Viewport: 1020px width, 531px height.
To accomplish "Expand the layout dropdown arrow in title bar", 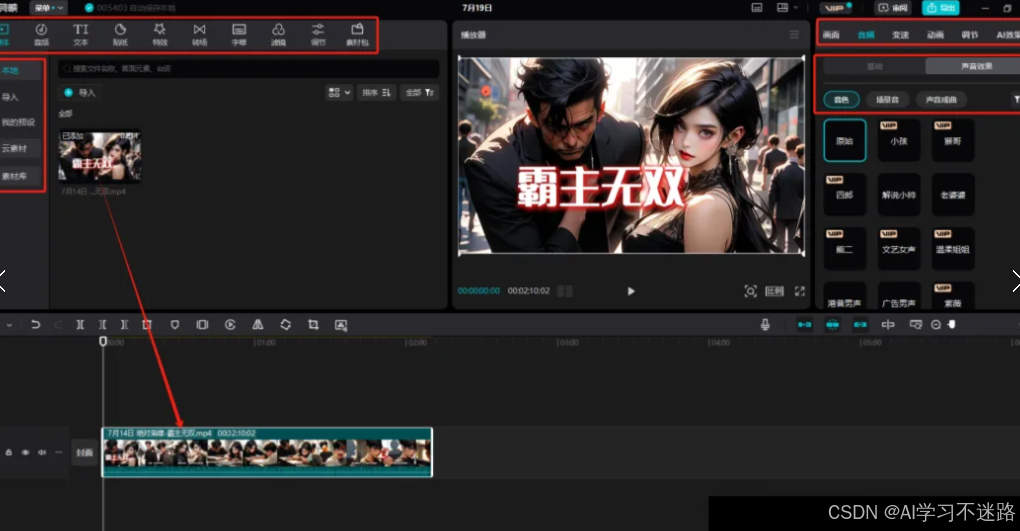I will 795,8.
